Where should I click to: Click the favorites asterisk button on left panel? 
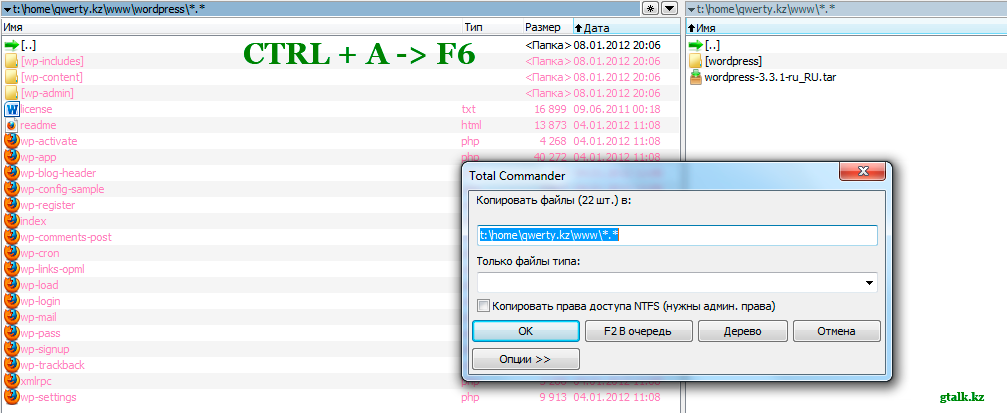[x=651, y=8]
